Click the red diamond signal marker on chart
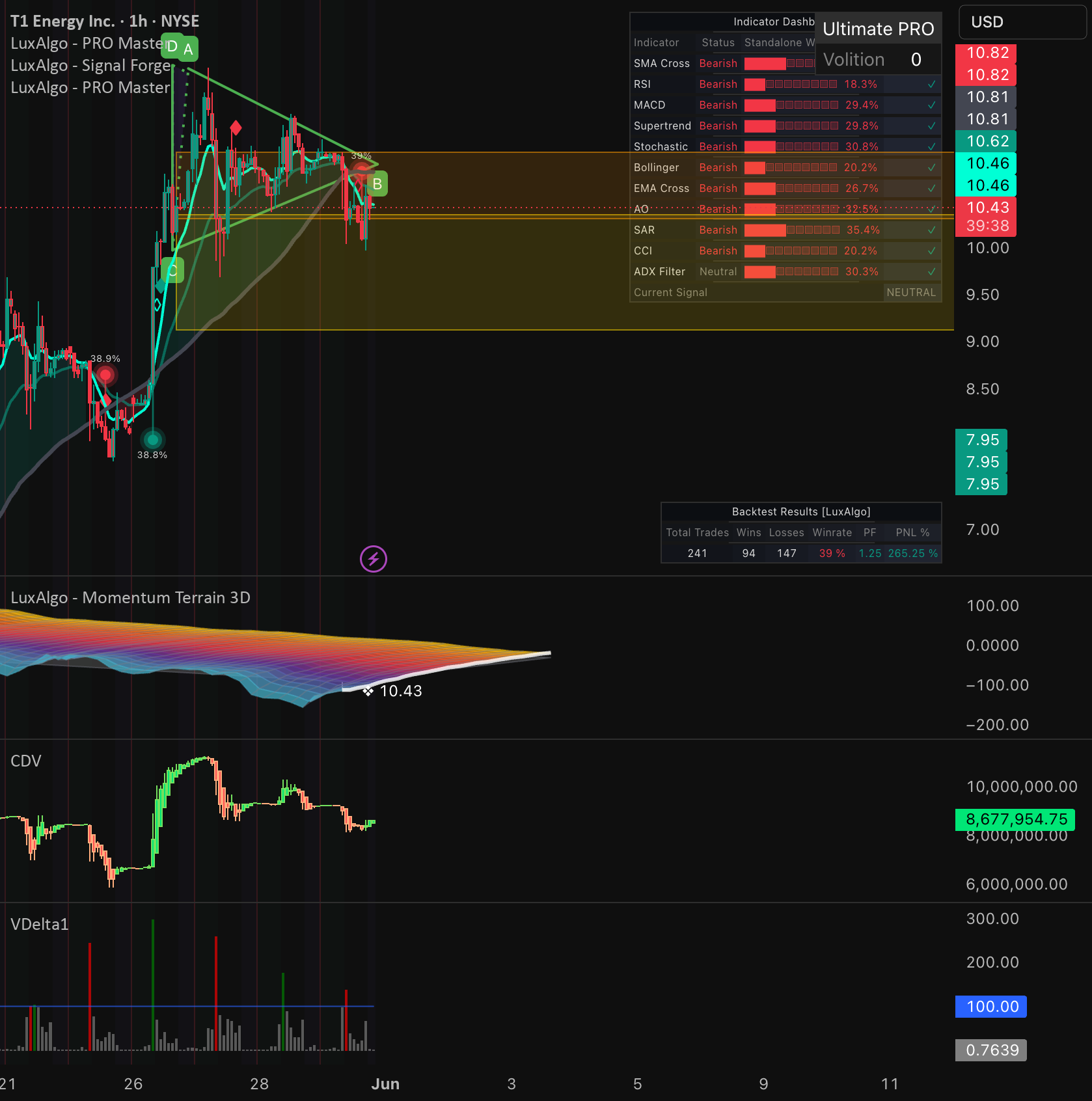1092x1101 pixels. point(236,128)
